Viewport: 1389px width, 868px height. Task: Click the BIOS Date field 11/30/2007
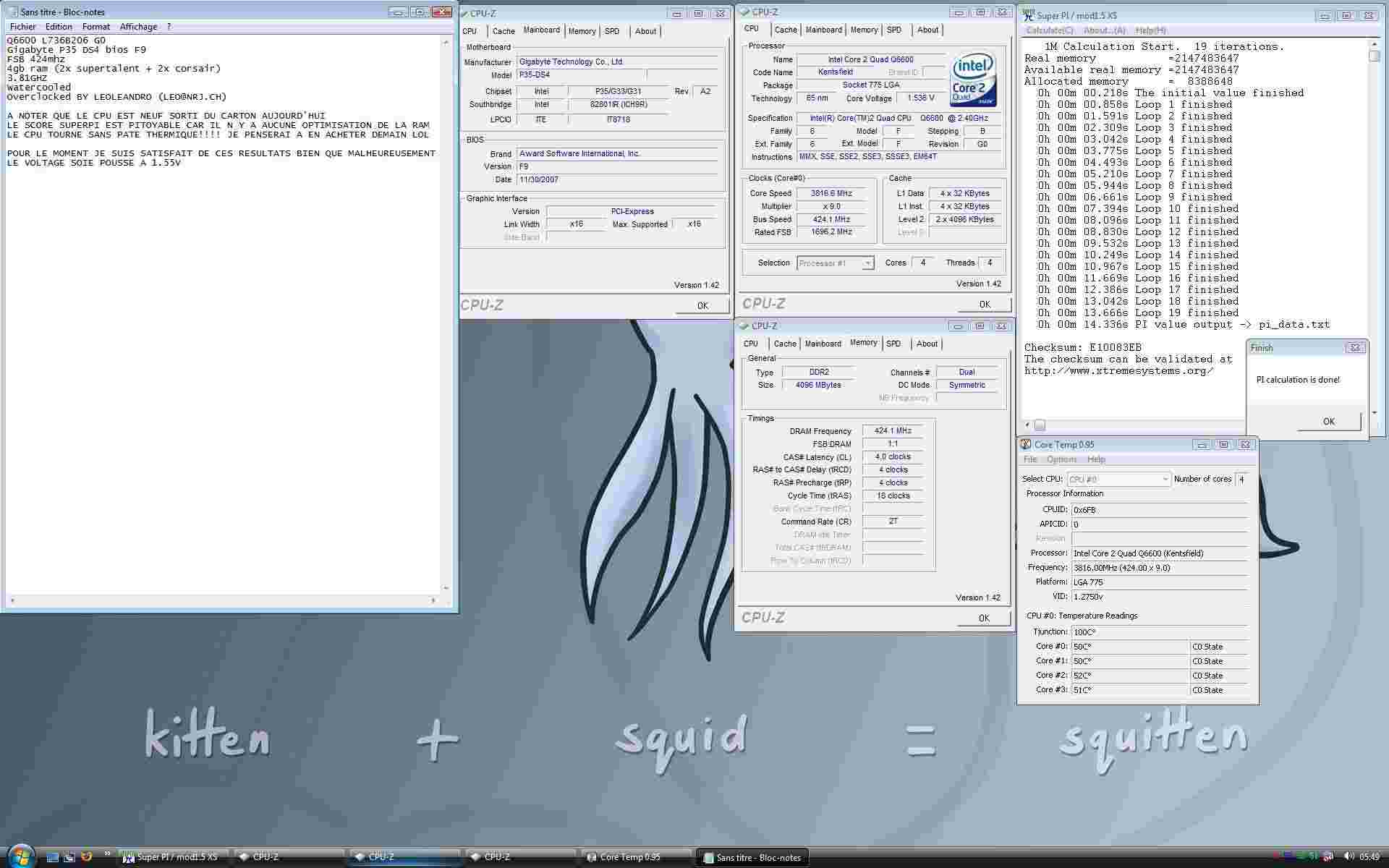tap(618, 179)
